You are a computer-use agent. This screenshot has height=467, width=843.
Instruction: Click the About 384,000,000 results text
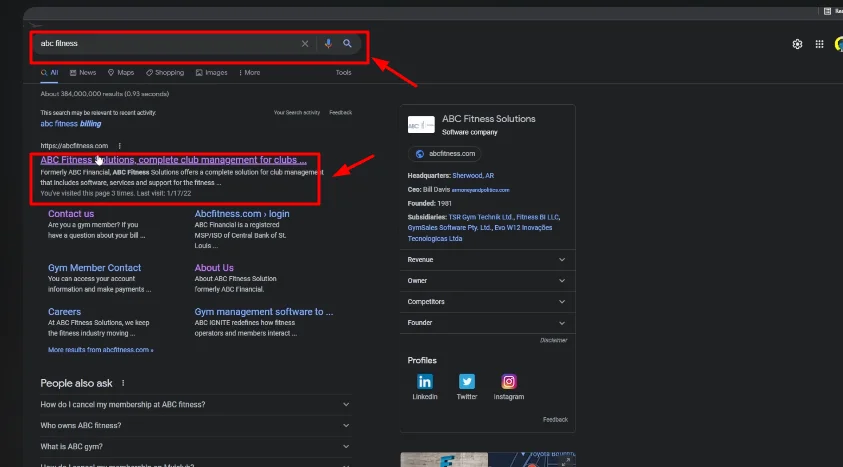click(x=105, y=94)
